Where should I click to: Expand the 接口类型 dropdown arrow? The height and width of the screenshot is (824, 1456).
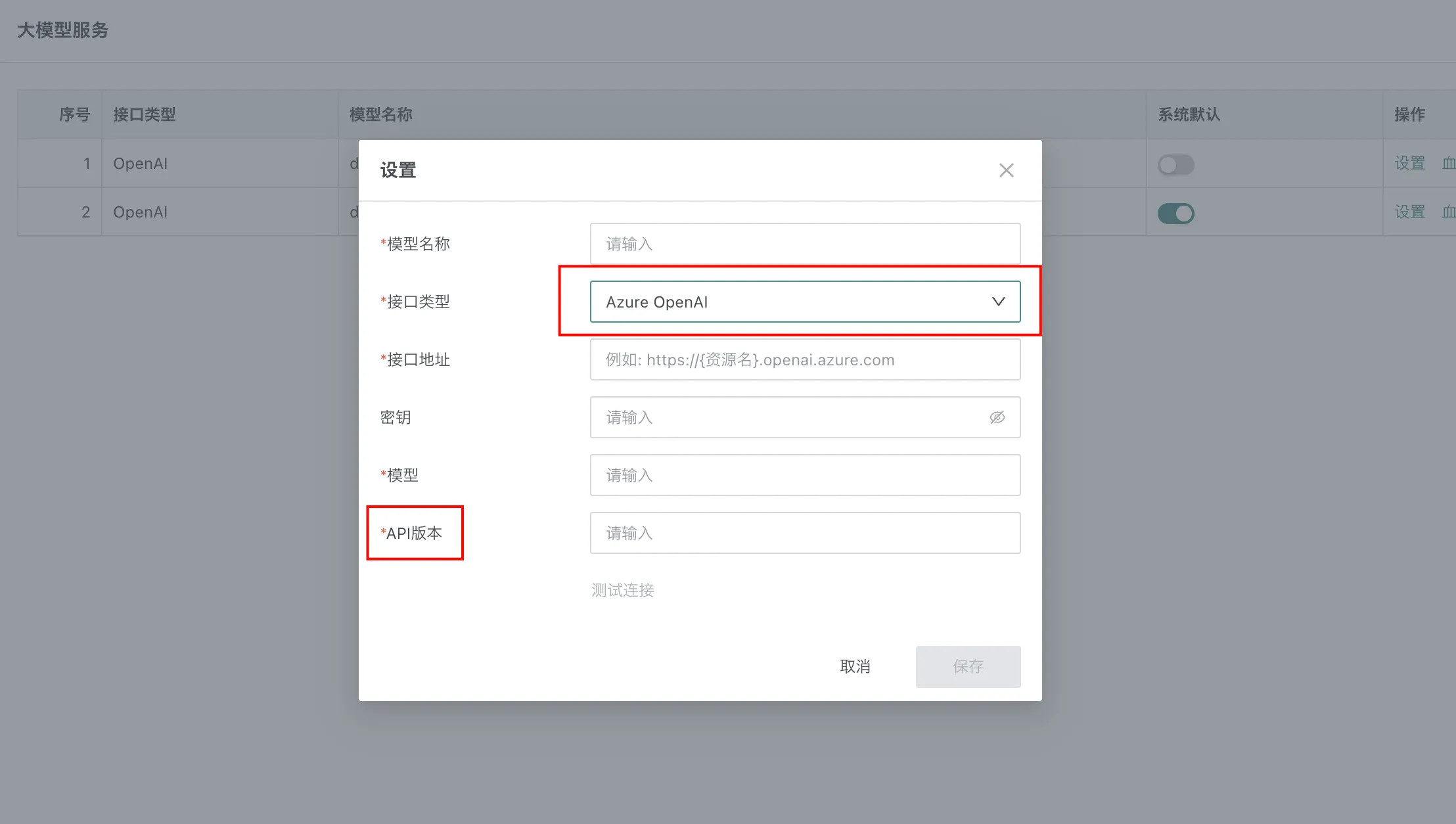(998, 302)
